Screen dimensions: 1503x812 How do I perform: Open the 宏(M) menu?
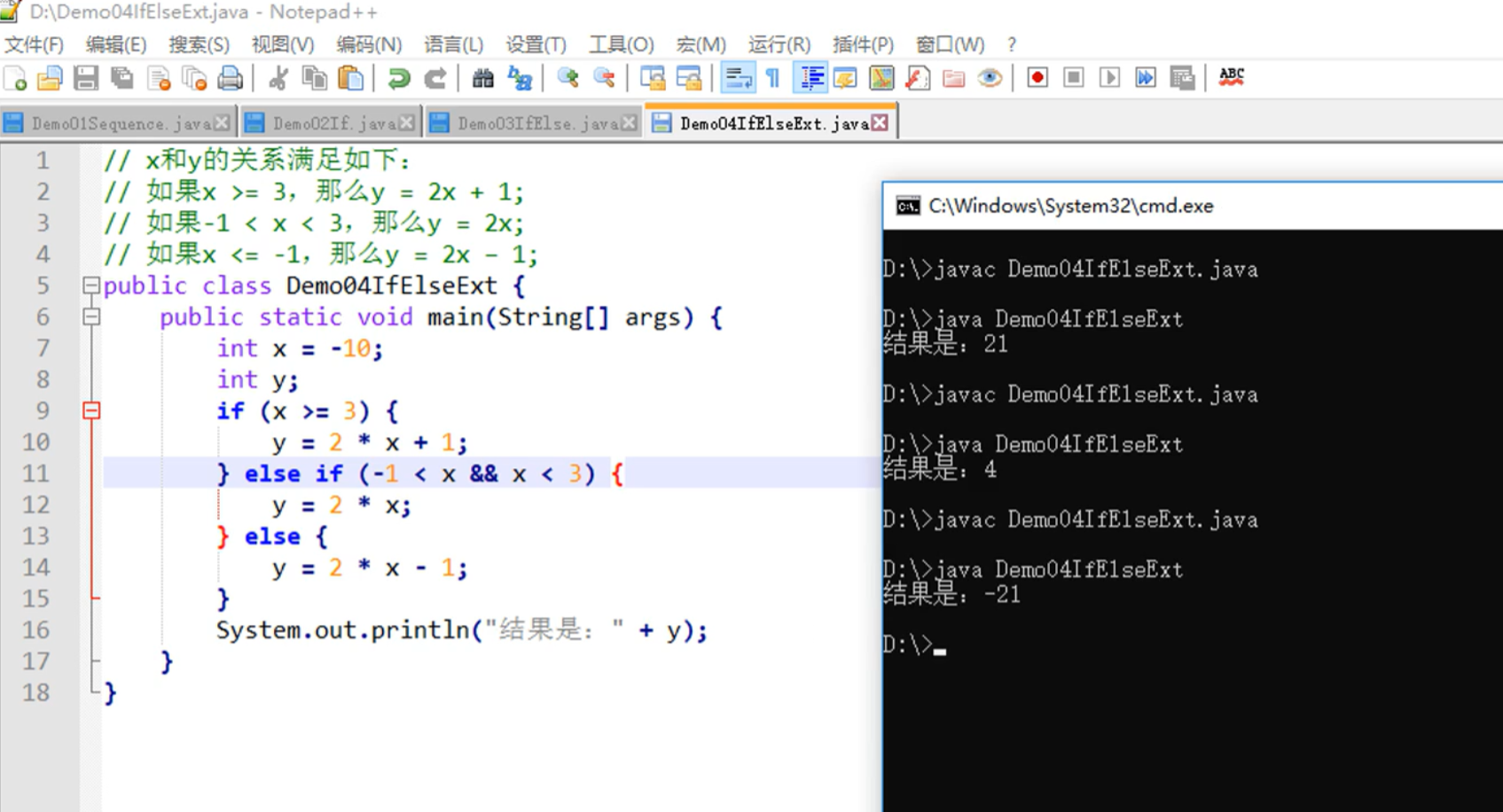pos(701,44)
